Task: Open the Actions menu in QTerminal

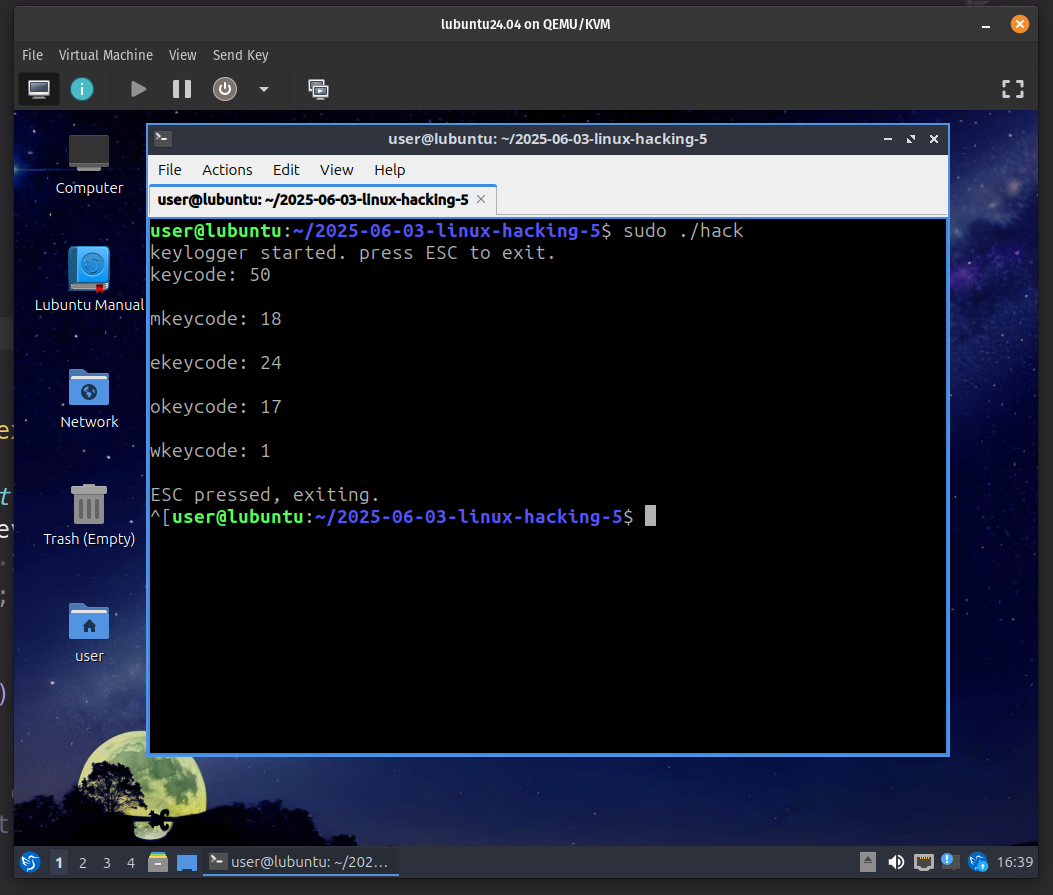Action: click(227, 170)
